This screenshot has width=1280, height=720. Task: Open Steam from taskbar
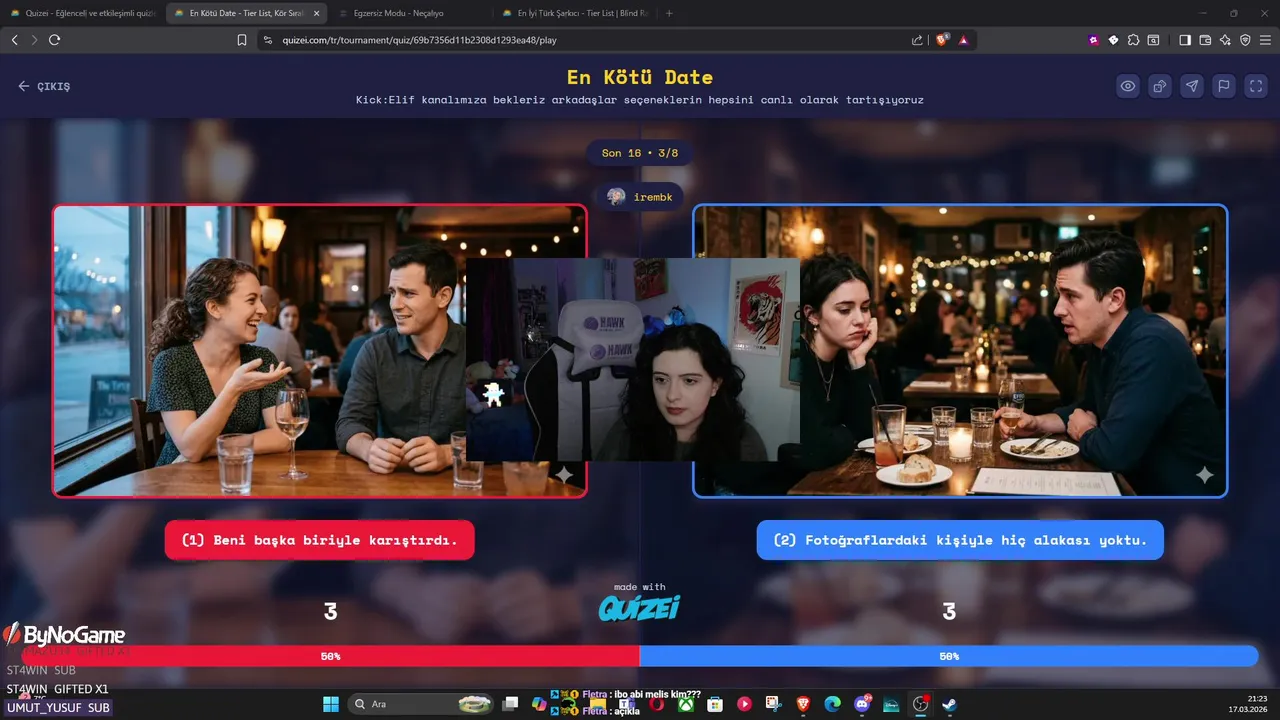click(x=950, y=704)
